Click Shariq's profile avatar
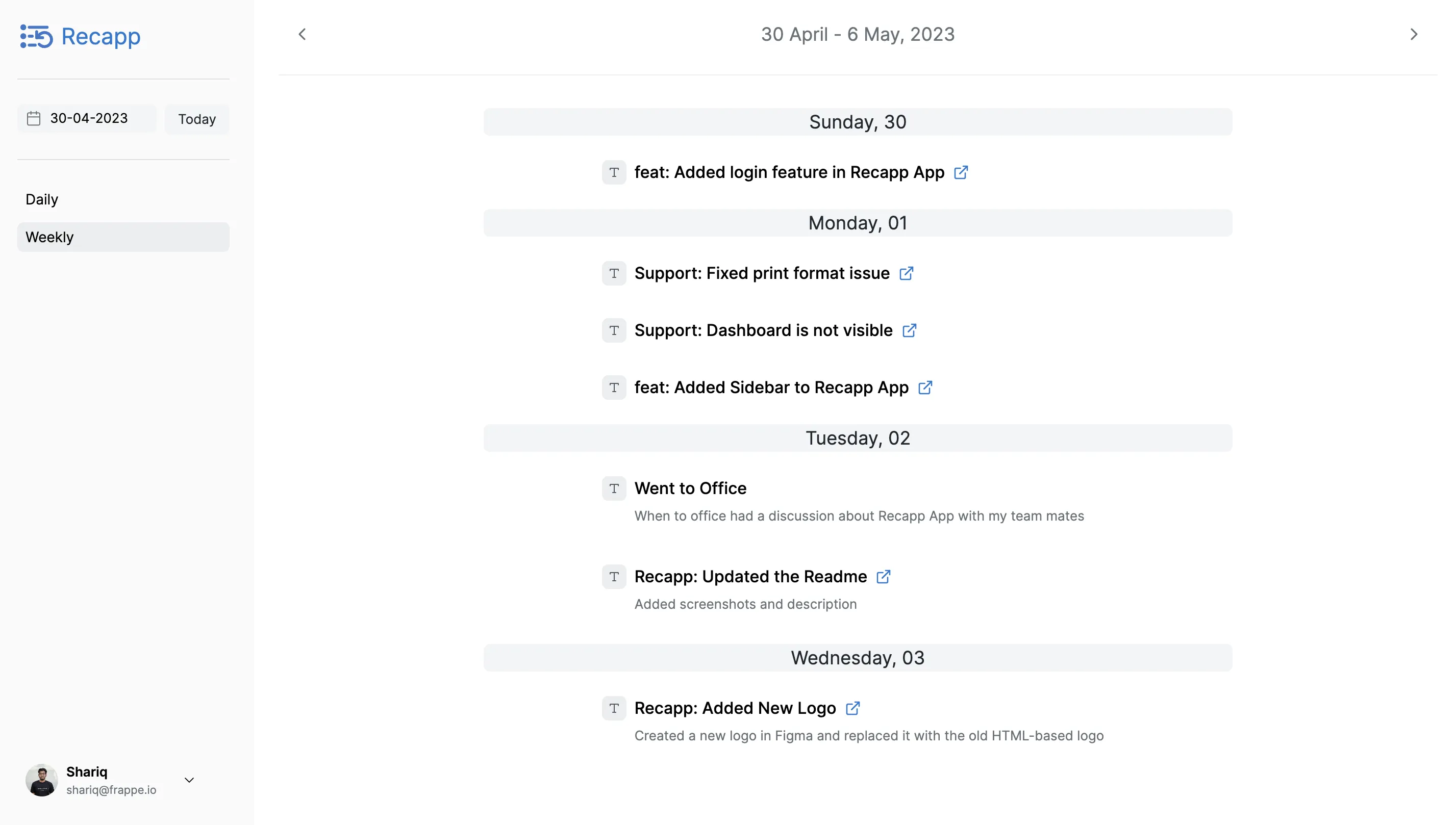This screenshot has height=825, width=1456. click(x=41, y=780)
